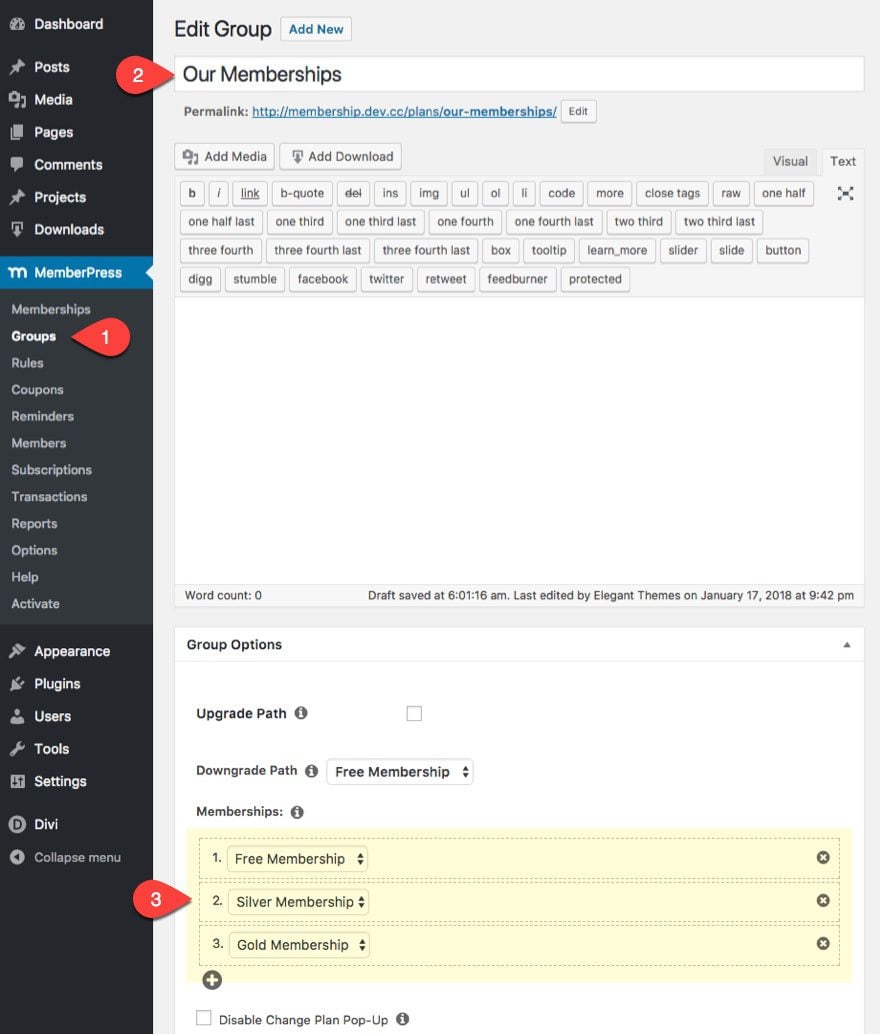Open Reports submenu item
Image resolution: width=880 pixels, height=1034 pixels.
pos(34,524)
